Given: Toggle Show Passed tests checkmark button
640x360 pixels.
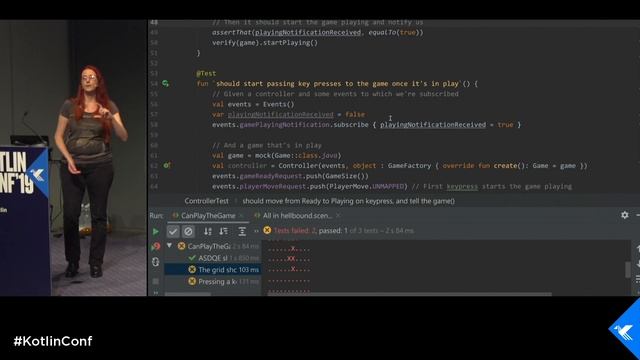Looking at the screenshot, I should click(x=173, y=231).
